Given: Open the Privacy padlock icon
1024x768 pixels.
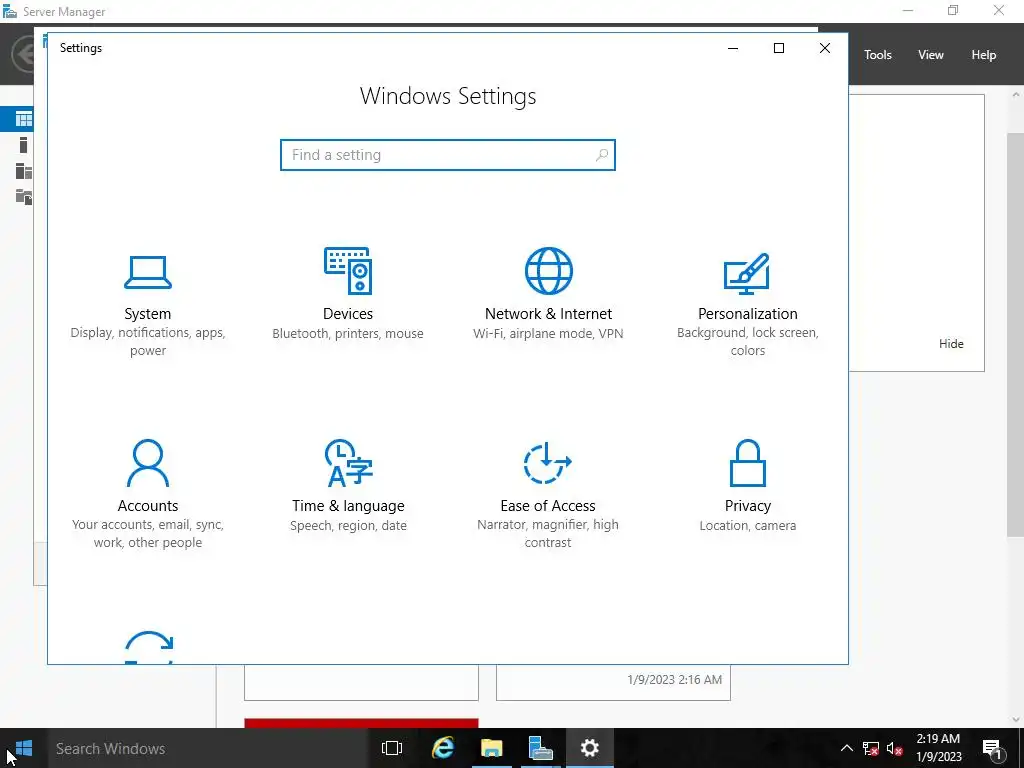Looking at the screenshot, I should [747, 462].
